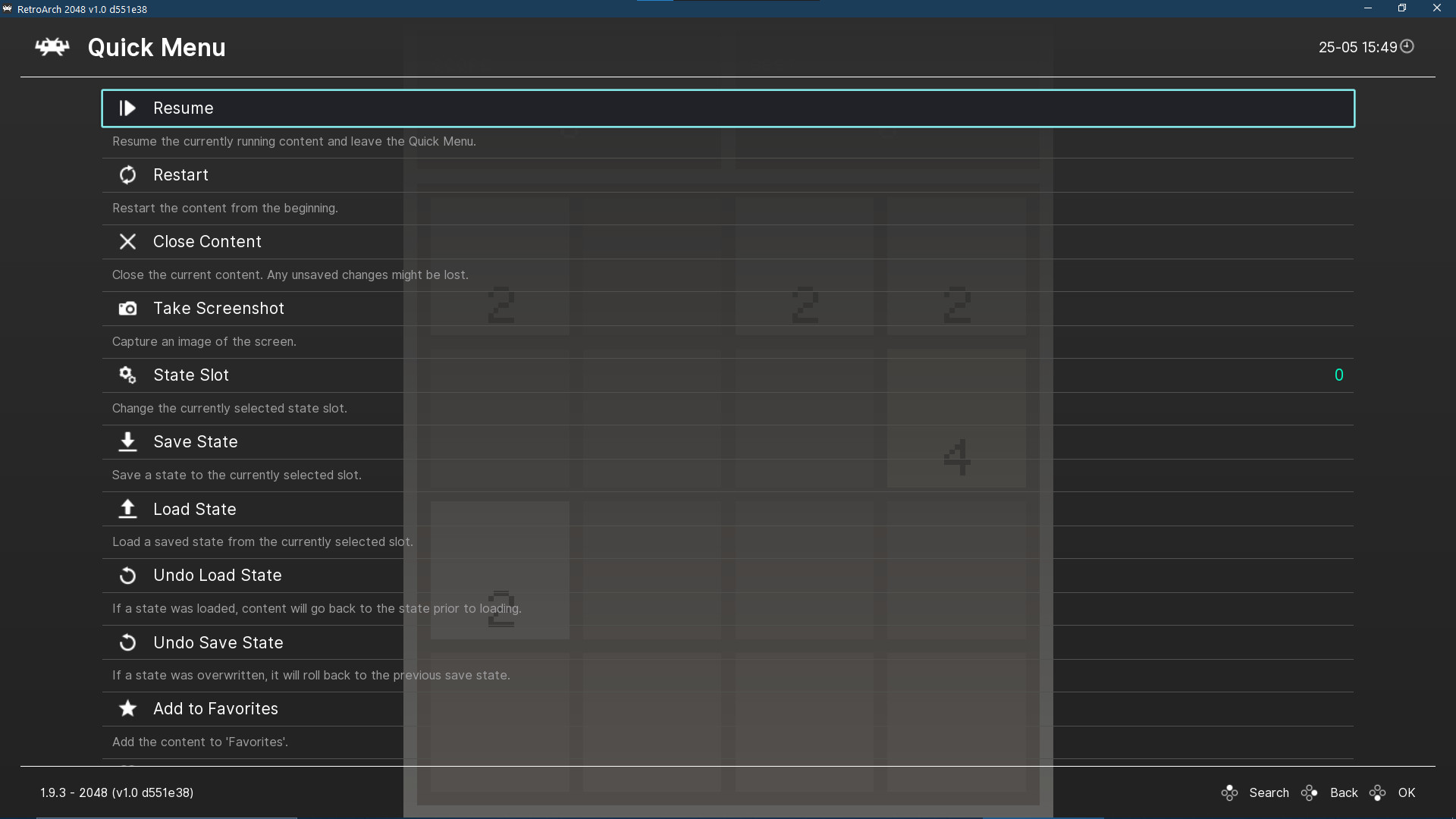Click the version label 1.9.3 - 2048
Viewport: 1456px width, 819px height.
[x=117, y=792]
